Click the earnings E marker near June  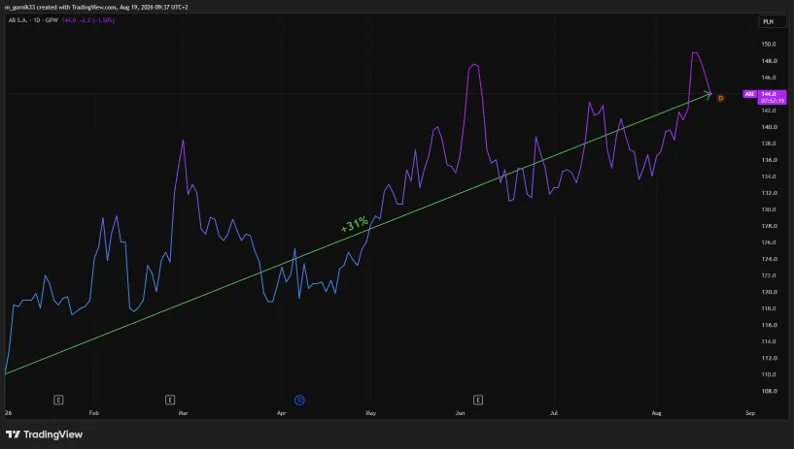[x=478, y=400]
